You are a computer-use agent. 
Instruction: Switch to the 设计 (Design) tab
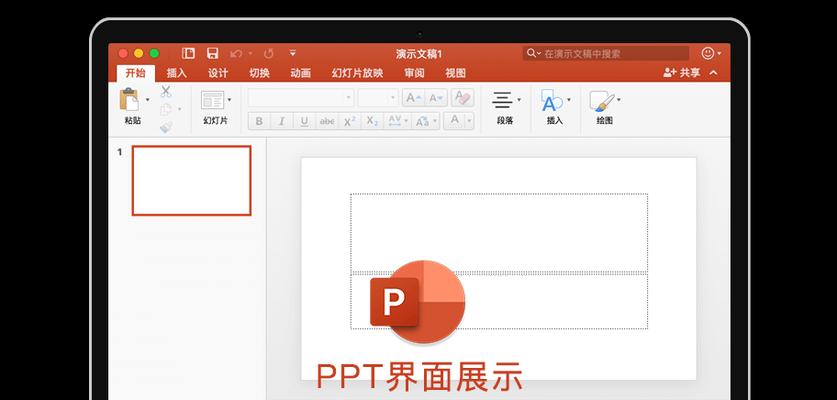[x=218, y=73]
